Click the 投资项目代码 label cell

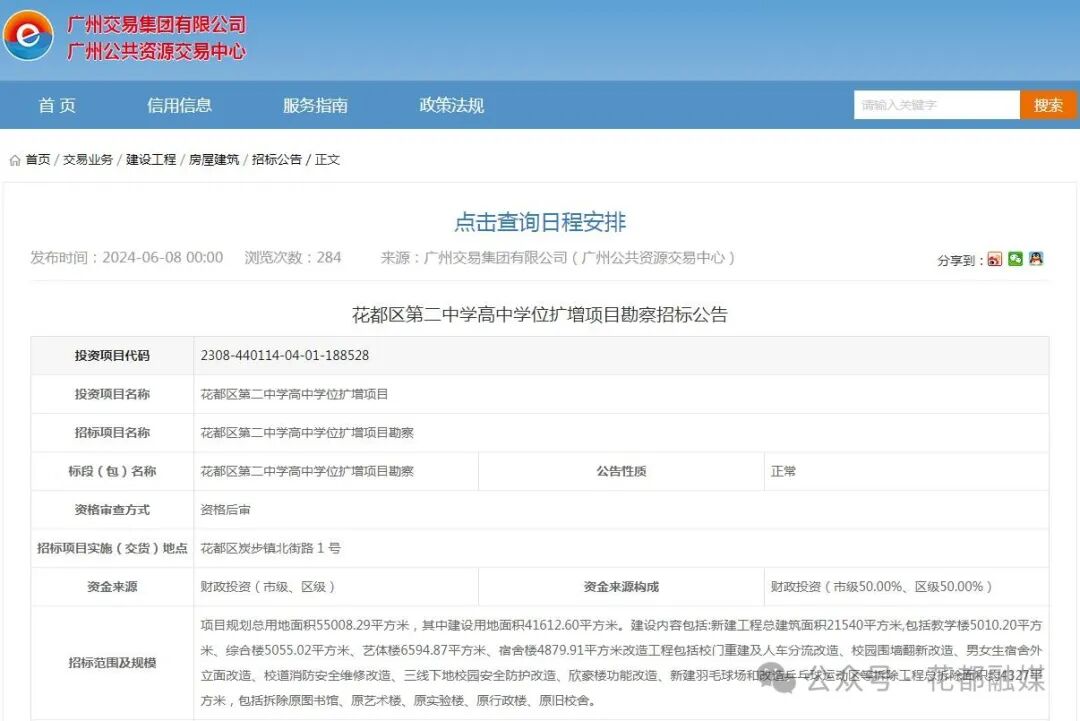112,355
